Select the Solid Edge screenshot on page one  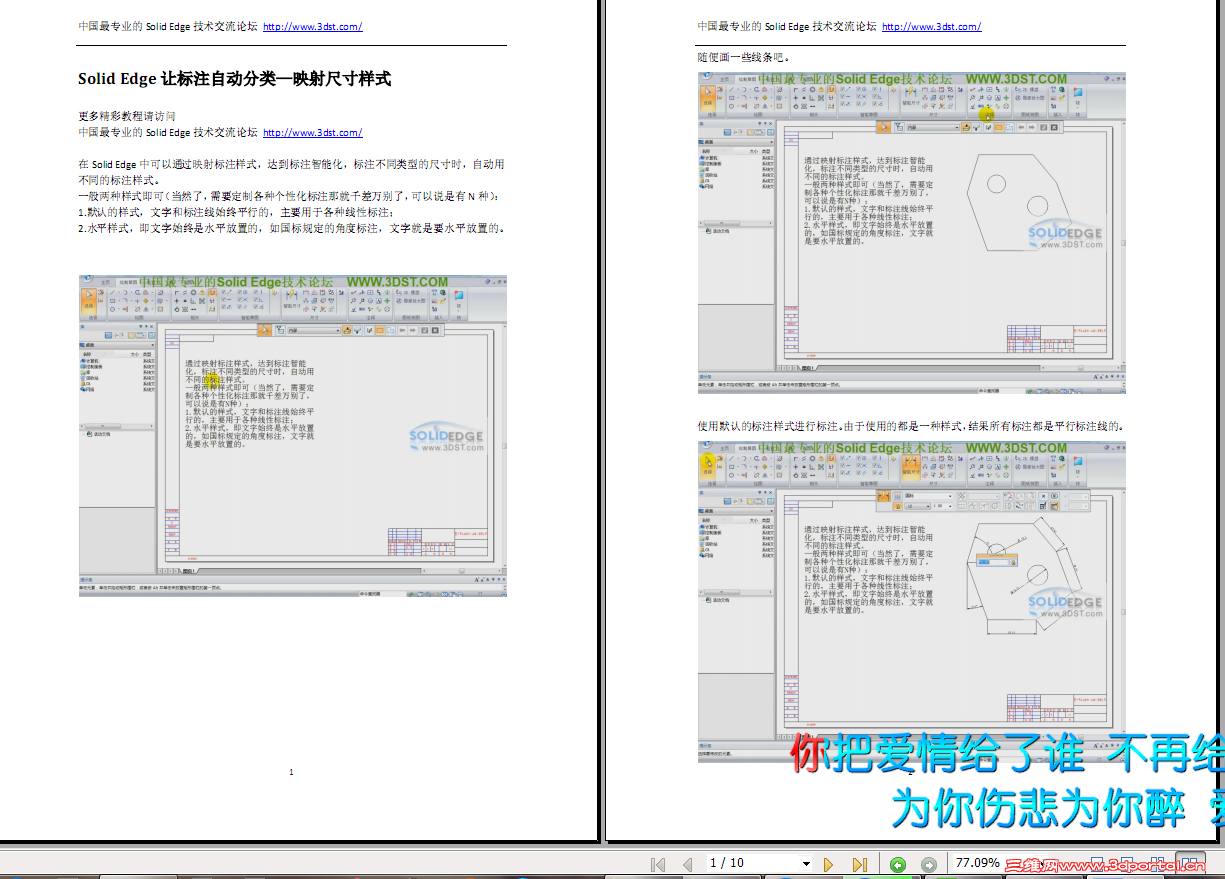point(292,437)
